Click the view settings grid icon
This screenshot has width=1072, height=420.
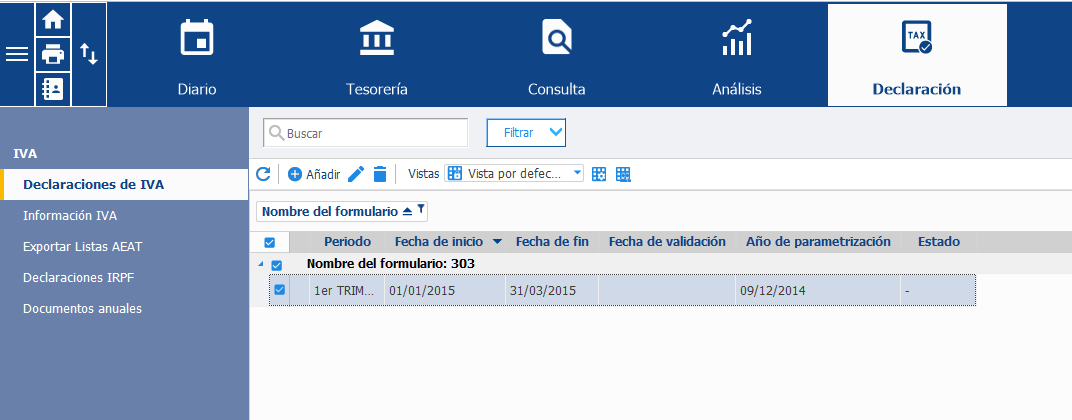[599, 174]
